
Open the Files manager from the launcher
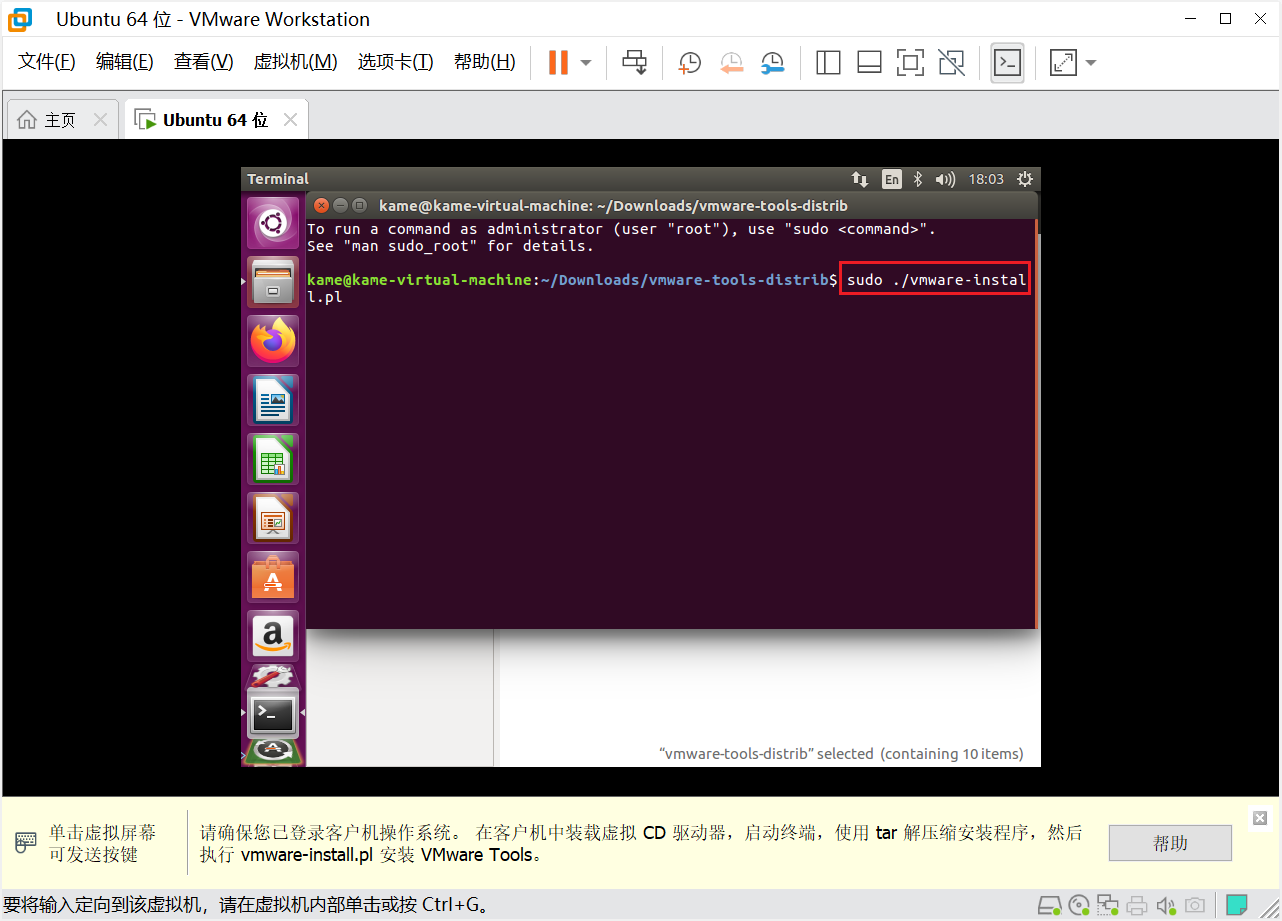click(273, 282)
